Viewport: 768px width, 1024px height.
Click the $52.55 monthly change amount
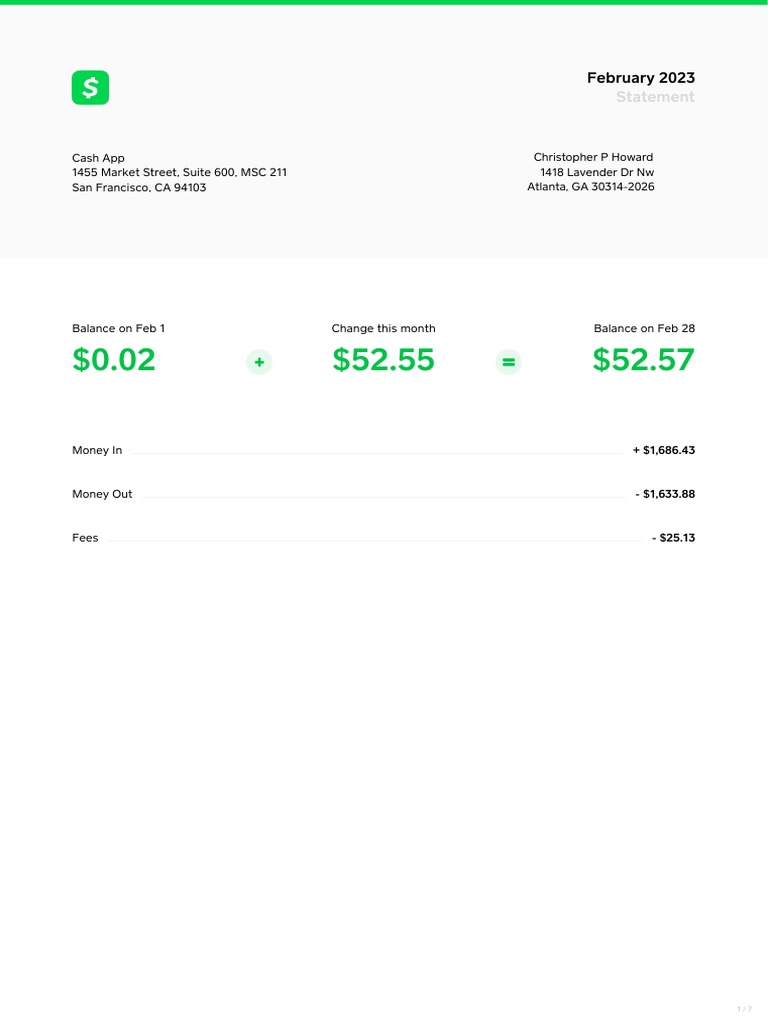coord(383,360)
